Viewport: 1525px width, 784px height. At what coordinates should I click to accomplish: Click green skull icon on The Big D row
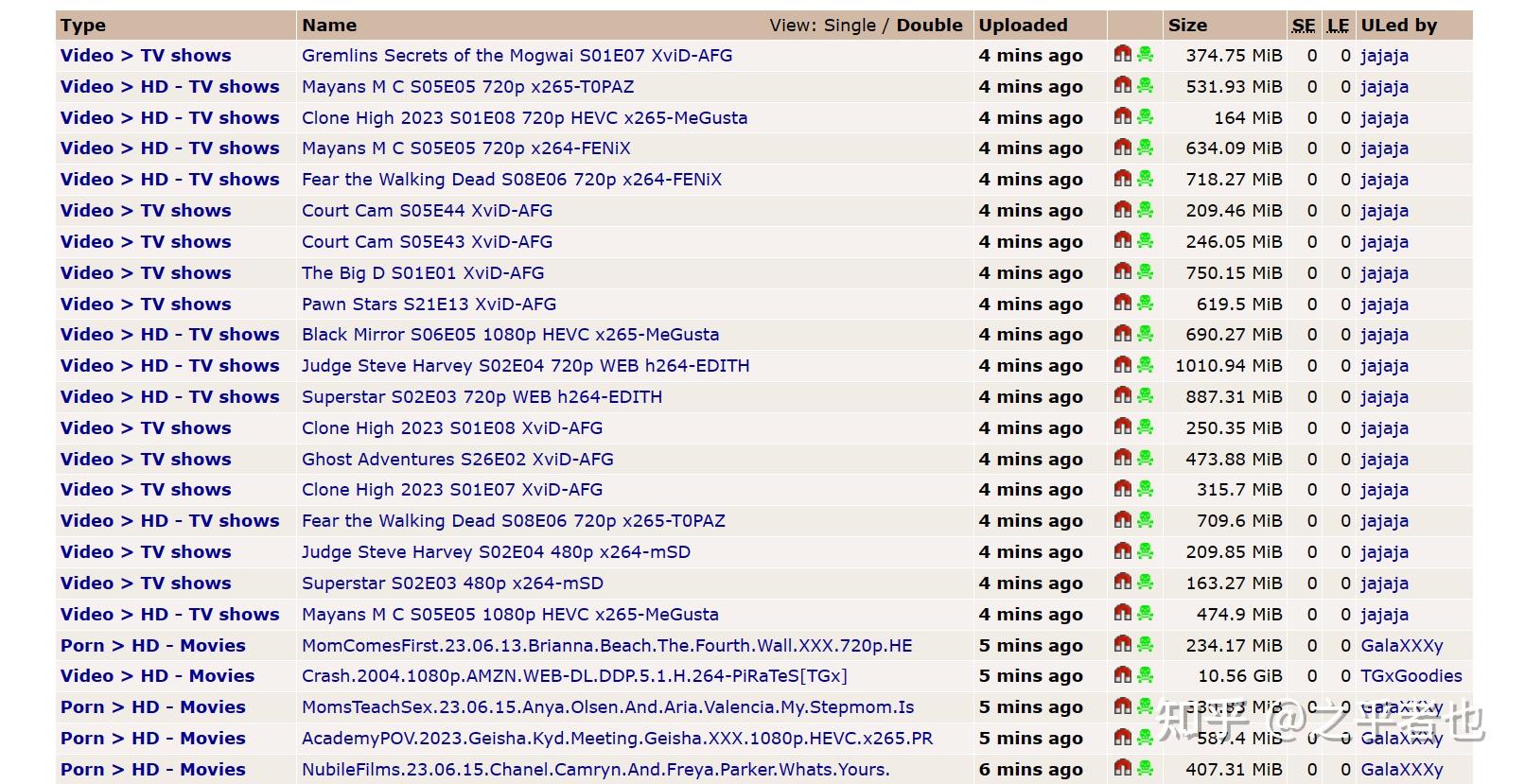point(1145,272)
